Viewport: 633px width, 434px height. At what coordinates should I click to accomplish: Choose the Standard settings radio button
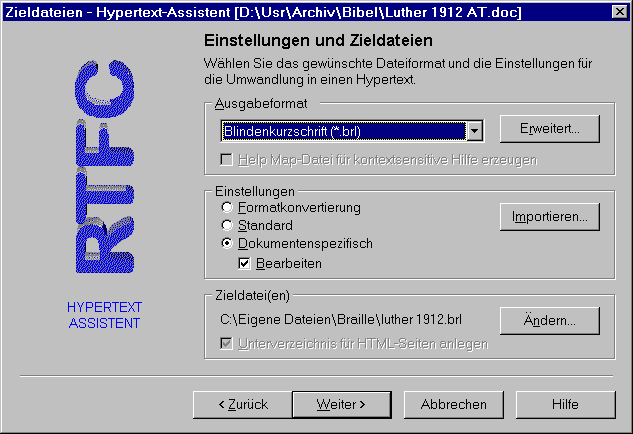click(x=228, y=225)
